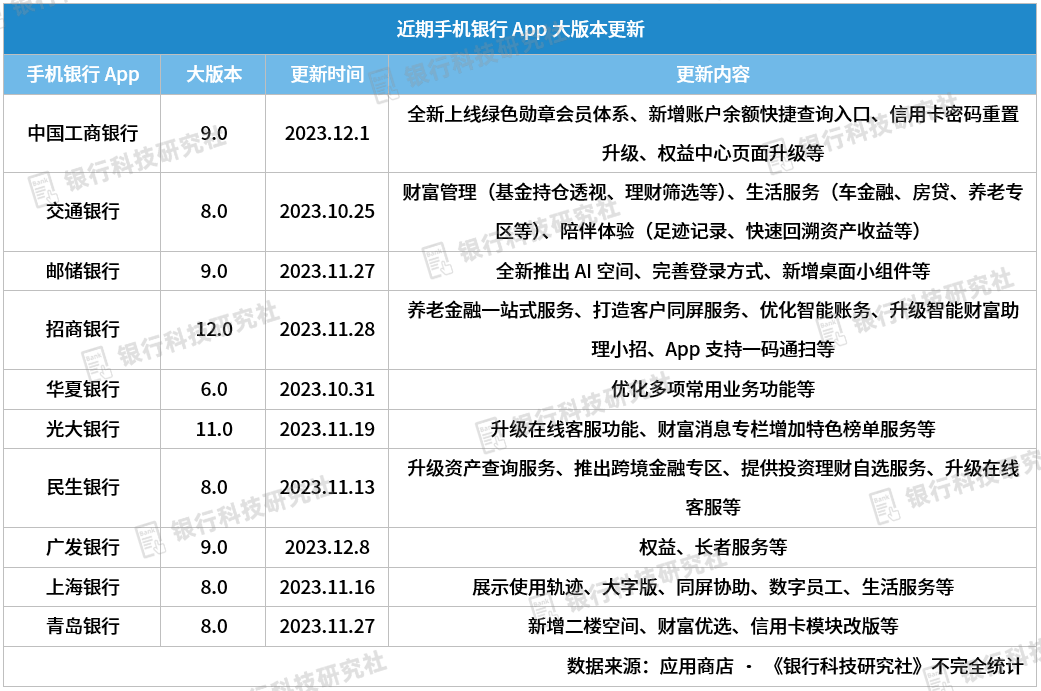
Task: Click the '邮储银行' cell
Action: tap(83, 271)
